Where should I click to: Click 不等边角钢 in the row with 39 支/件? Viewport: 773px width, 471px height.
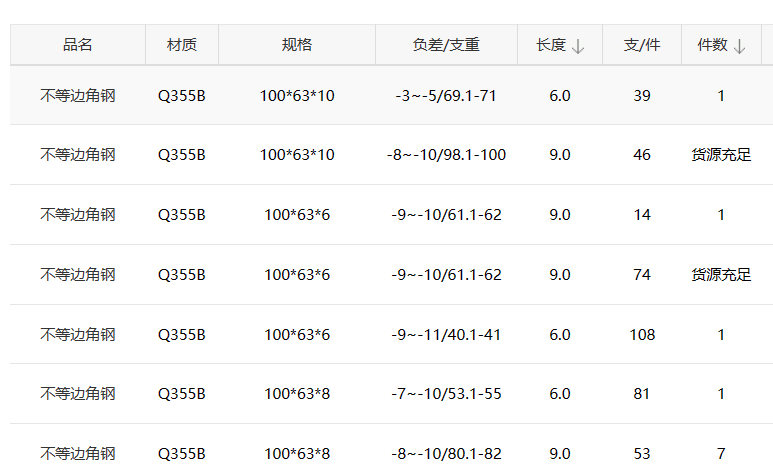click(77, 96)
